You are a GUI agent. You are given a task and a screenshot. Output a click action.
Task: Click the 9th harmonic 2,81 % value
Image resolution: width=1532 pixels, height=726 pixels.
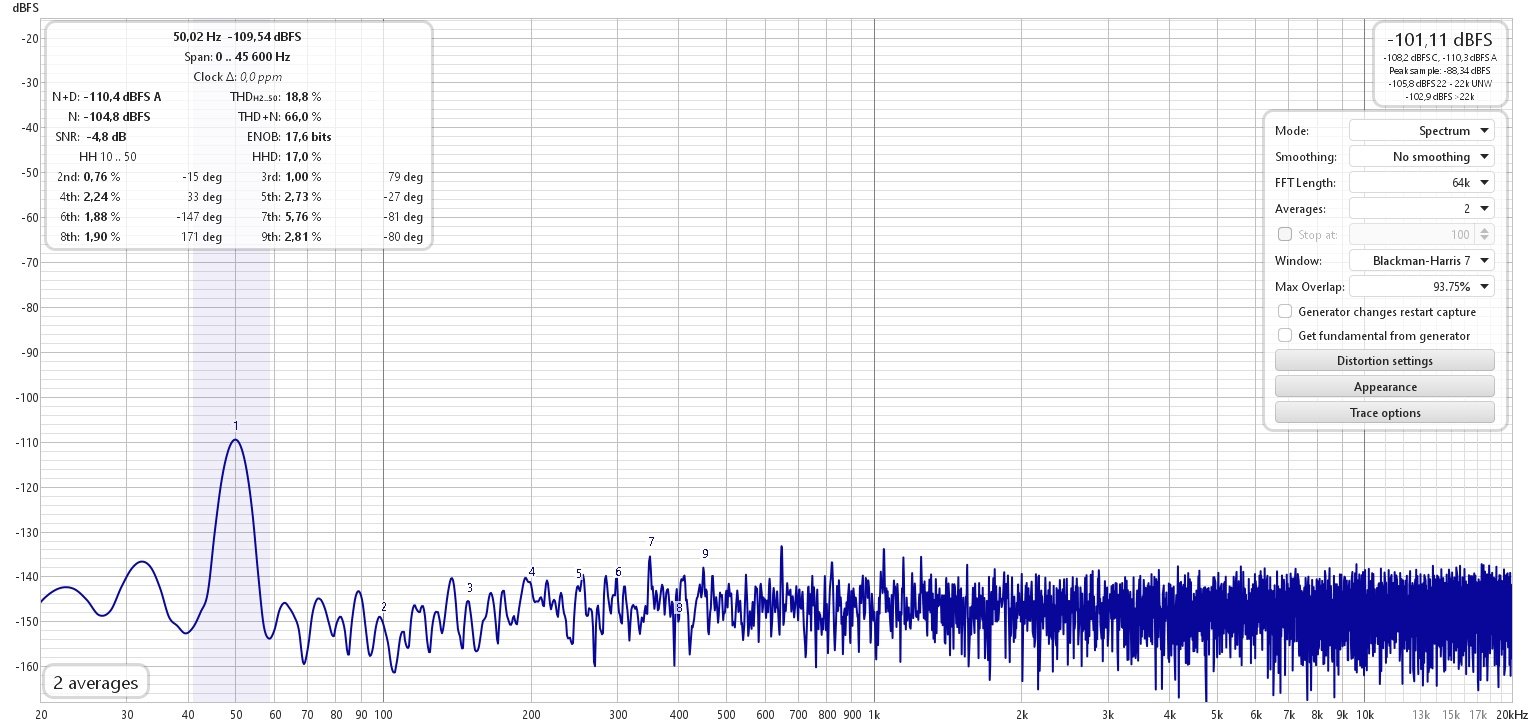point(304,237)
